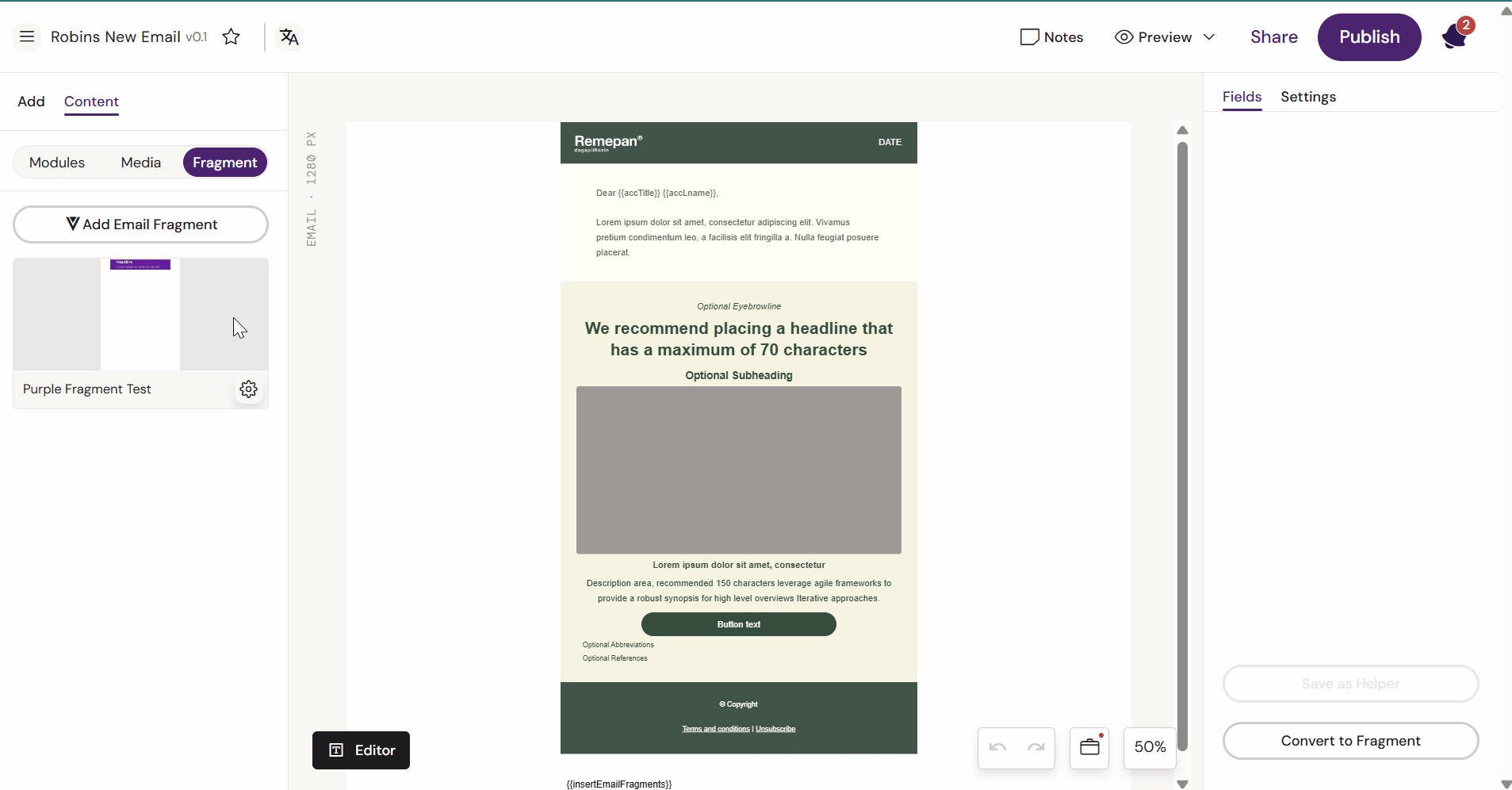The width and height of the screenshot is (1512, 790).
Task: Open the Settings tab
Action: point(1307,97)
